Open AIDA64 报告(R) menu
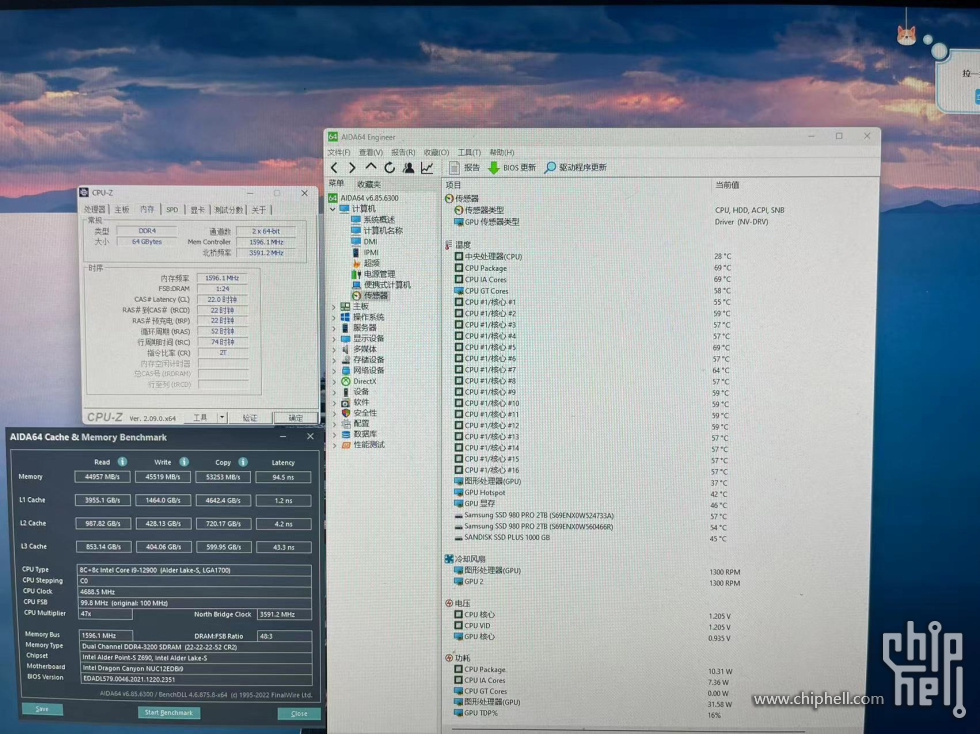980x734 pixels. tap(403, 153)
